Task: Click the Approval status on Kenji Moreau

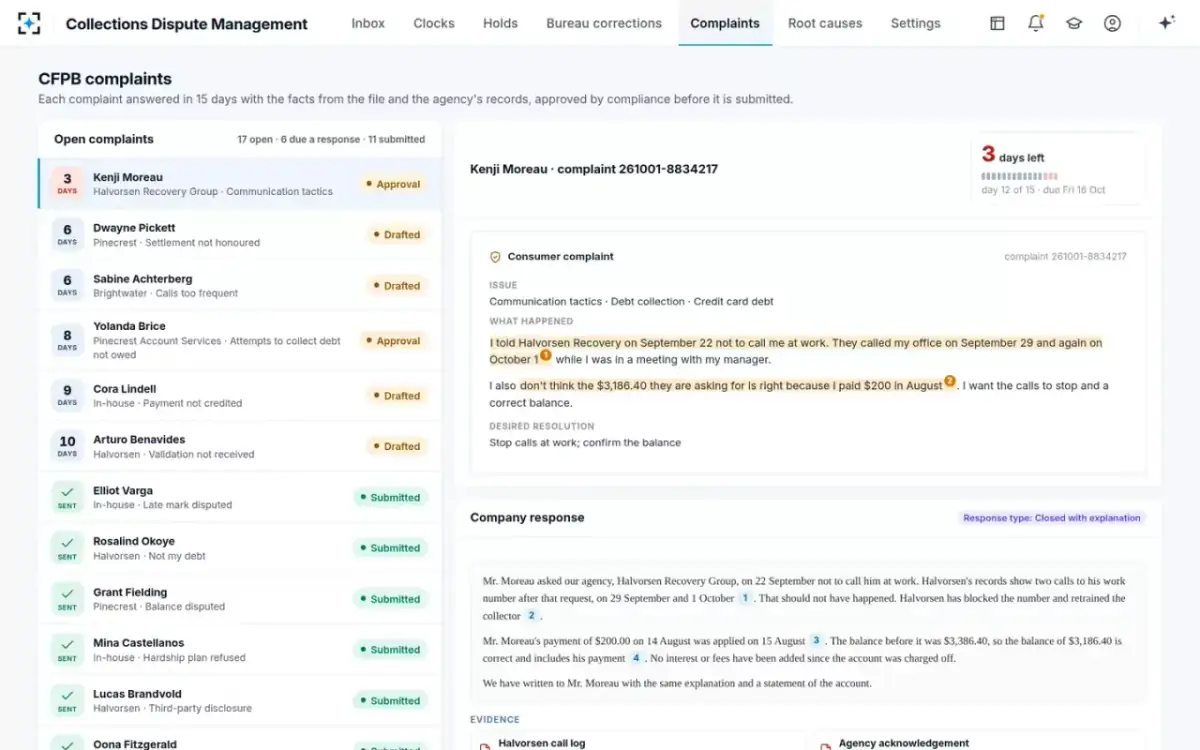Action: click(393, 184)
